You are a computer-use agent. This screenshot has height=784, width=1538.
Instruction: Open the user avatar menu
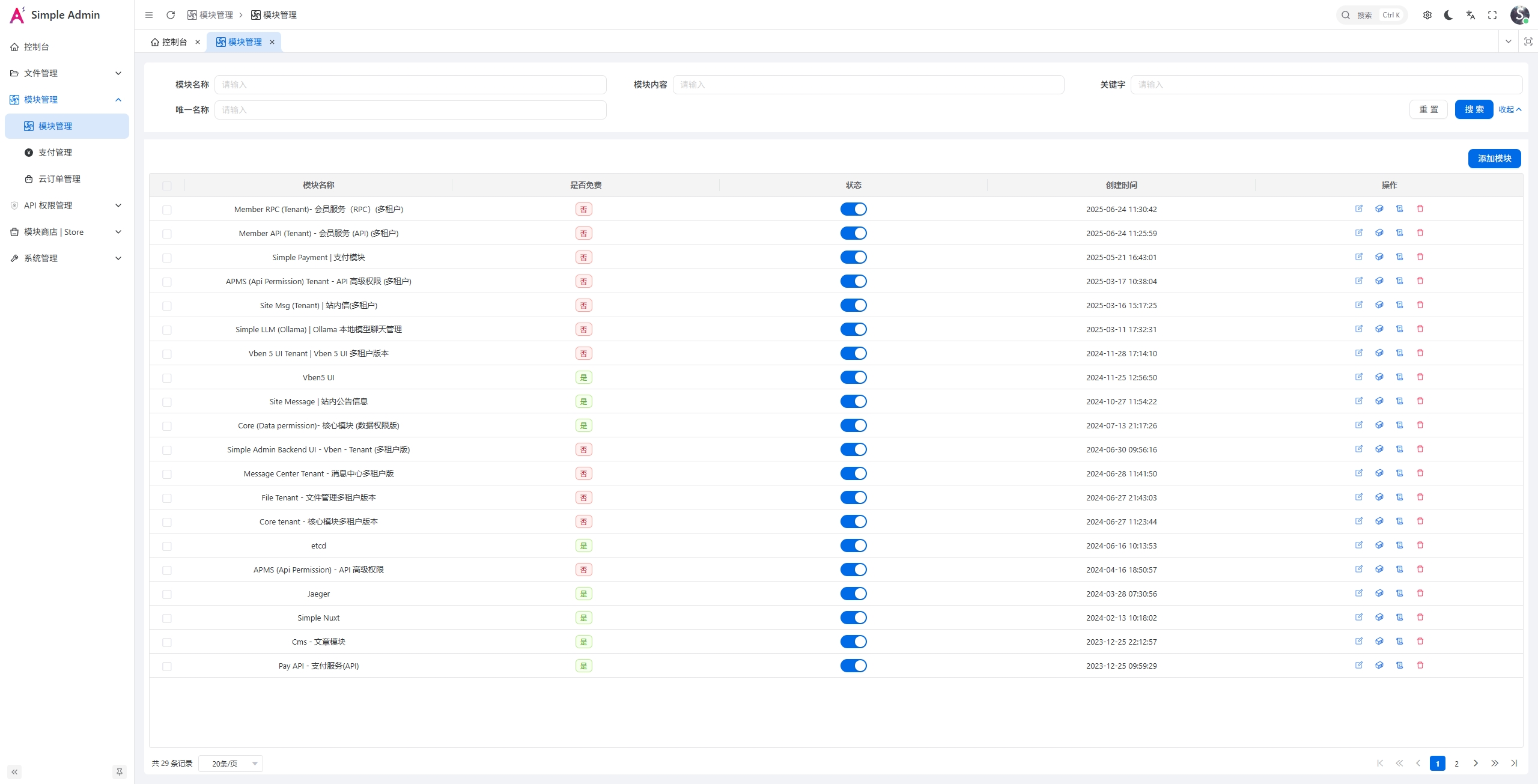tap(1520, 15)
